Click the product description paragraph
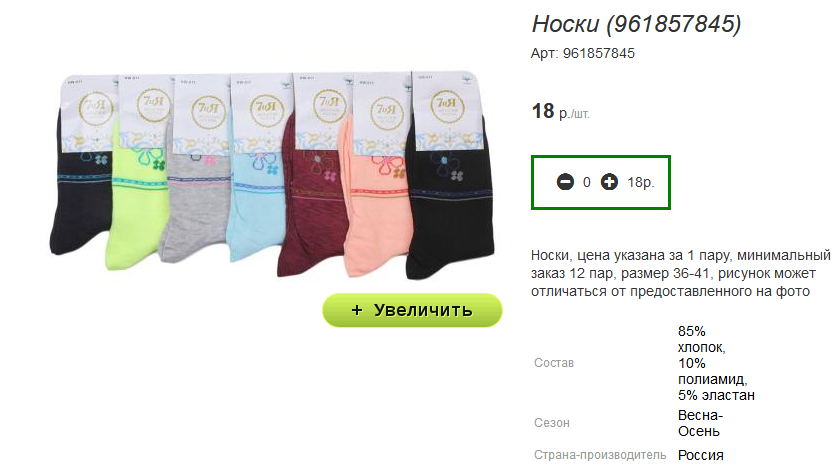Screen dimensions: 840x475 tap(680, 273)
